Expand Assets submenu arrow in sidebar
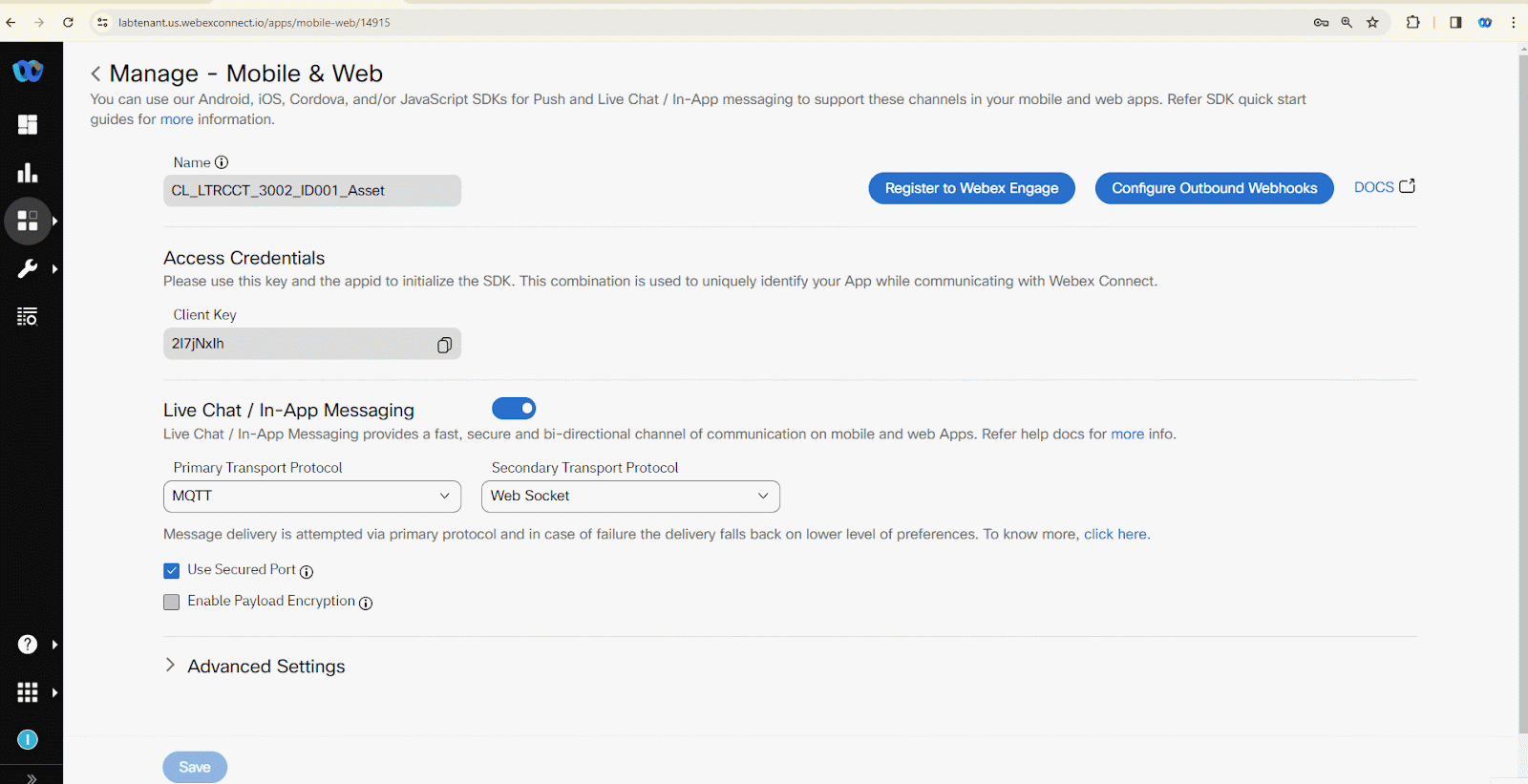The image size is (1528, 784). [55, 222]
